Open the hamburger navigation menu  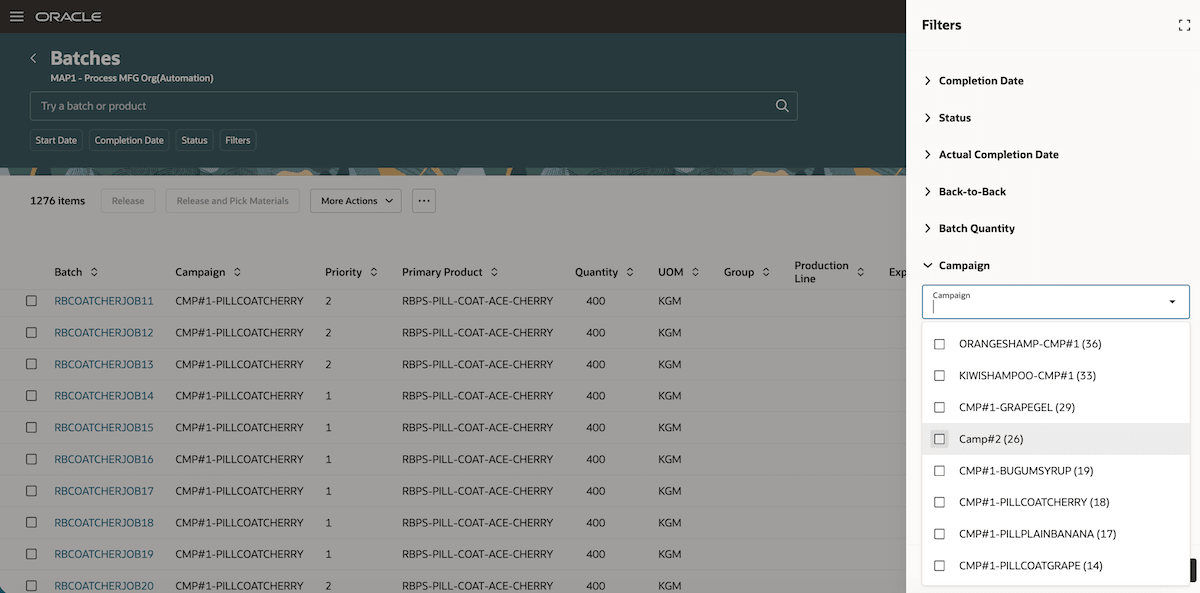(x=16, y=17)
